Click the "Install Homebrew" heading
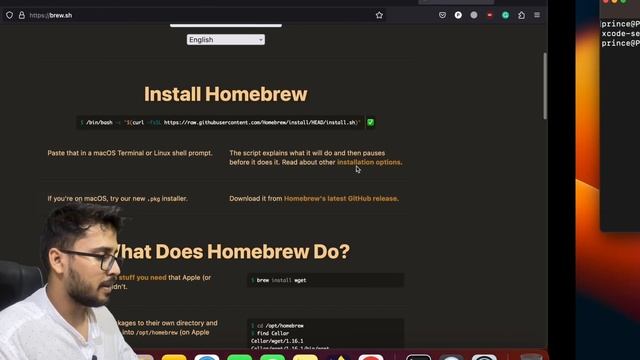 225,94
